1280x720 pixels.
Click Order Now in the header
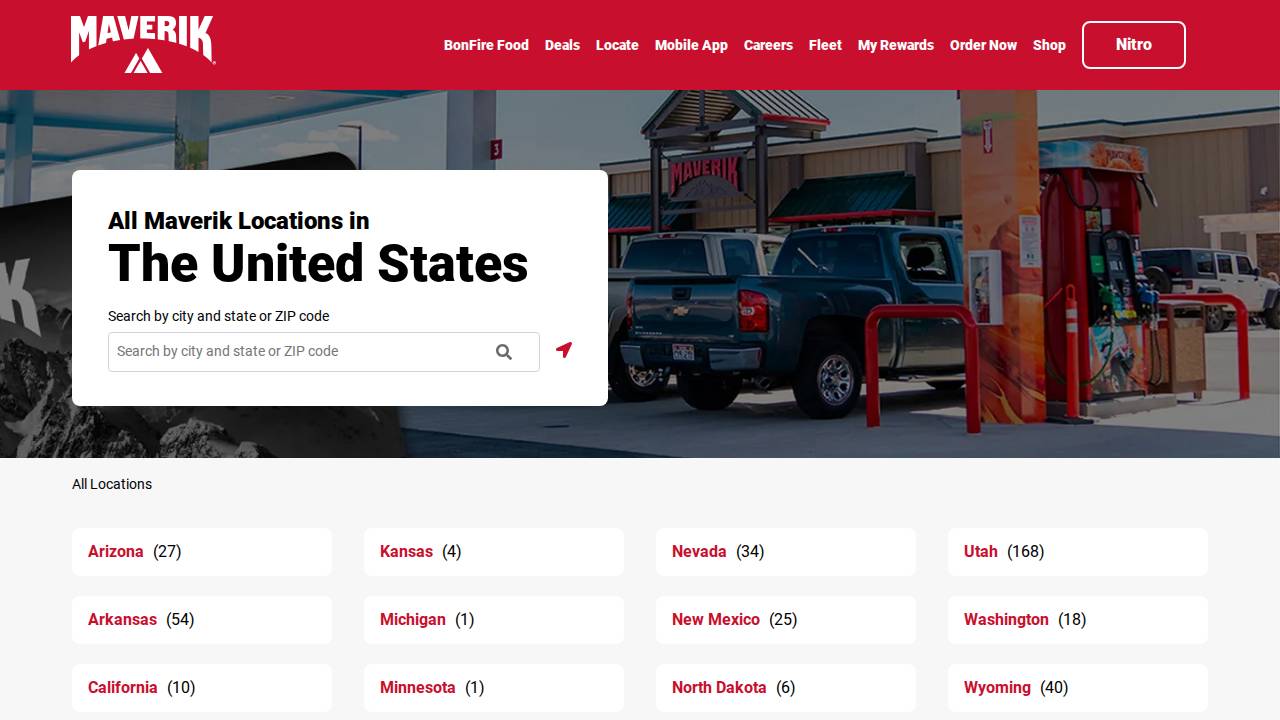983,45
